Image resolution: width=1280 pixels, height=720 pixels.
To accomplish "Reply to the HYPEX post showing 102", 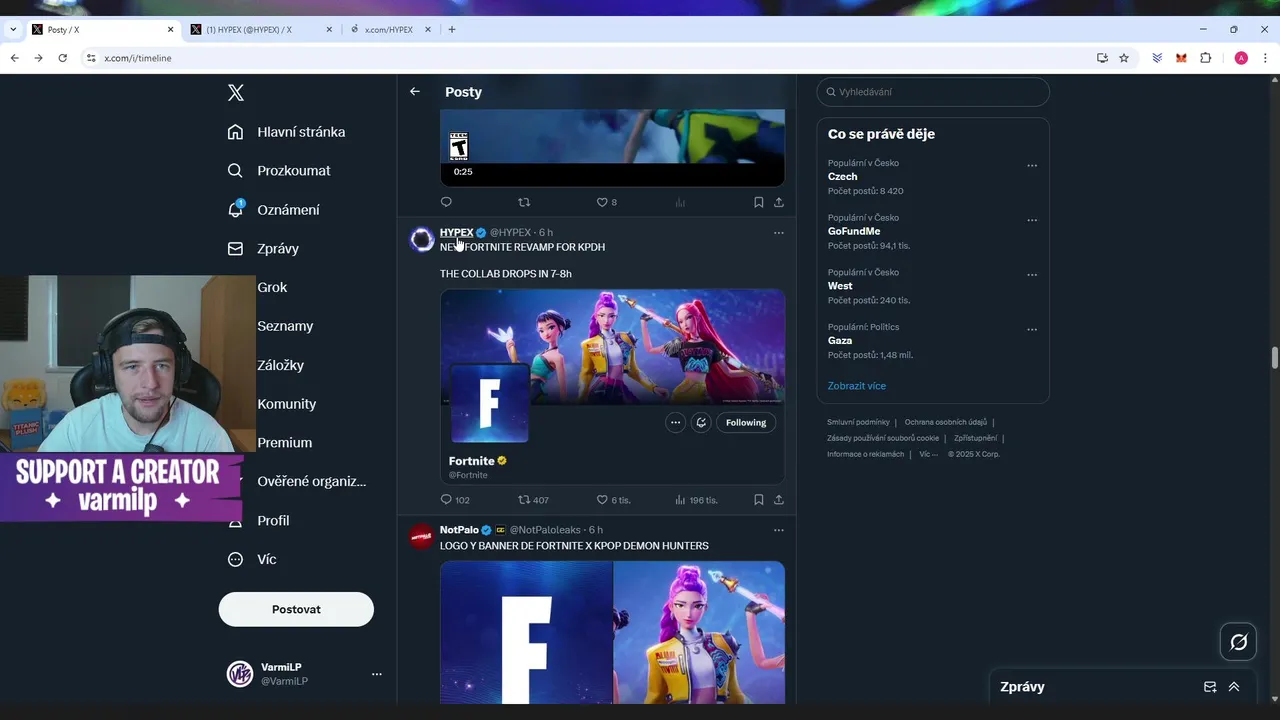I will point(455,500).
